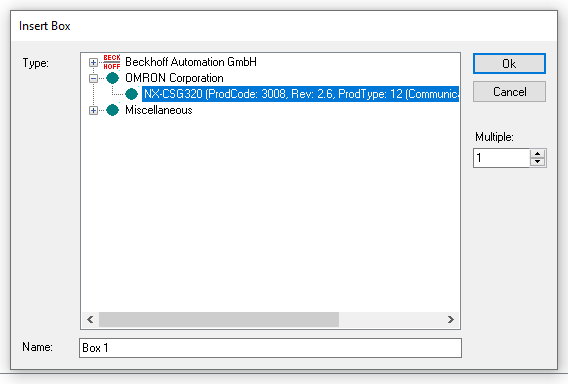568x384 pixels.
Task: Click the Type: label
Action: [x=36, y=63]
